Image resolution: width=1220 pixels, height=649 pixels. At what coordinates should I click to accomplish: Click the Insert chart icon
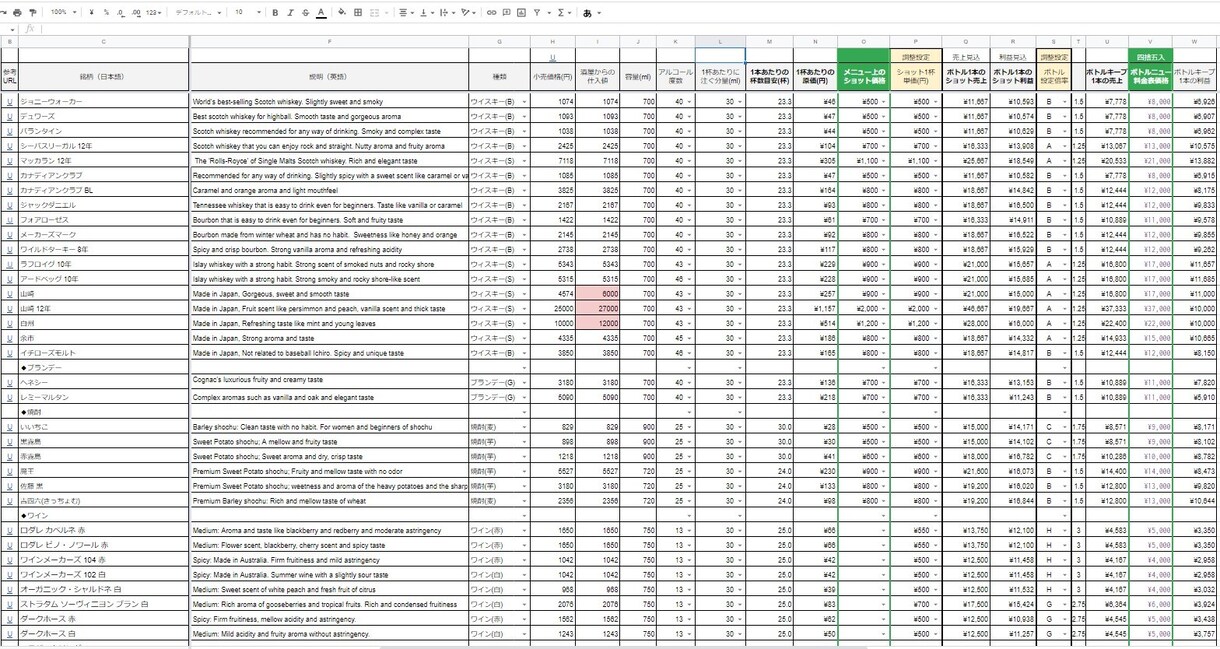pos(521,13)
